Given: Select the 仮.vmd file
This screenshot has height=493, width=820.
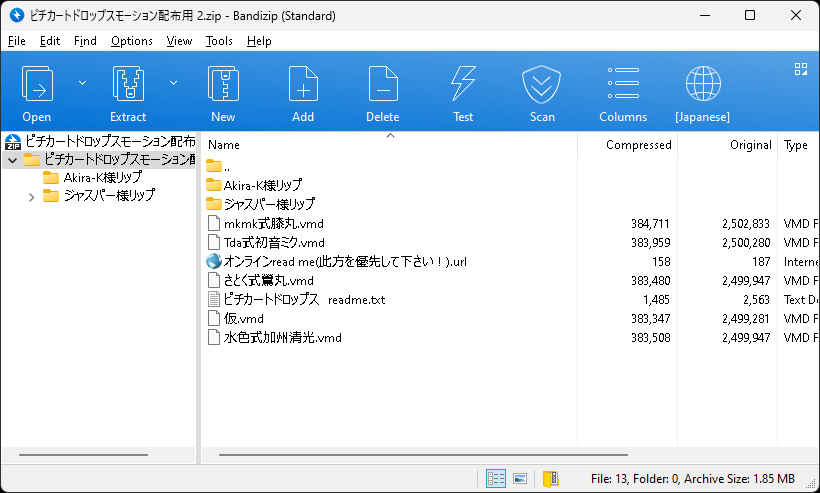Looking at the screenshot, I should (x=235, y=318).
